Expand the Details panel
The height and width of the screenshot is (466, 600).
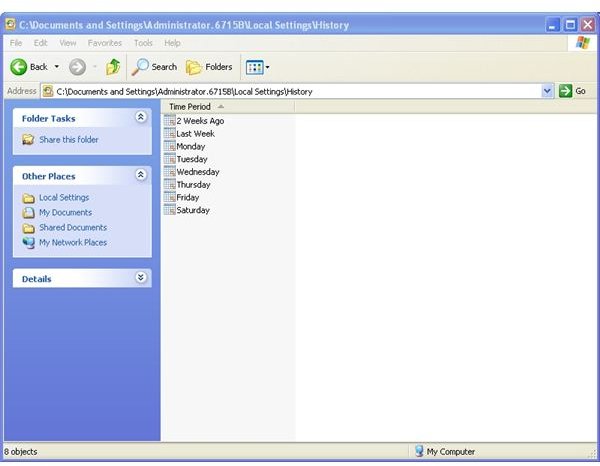140,277
